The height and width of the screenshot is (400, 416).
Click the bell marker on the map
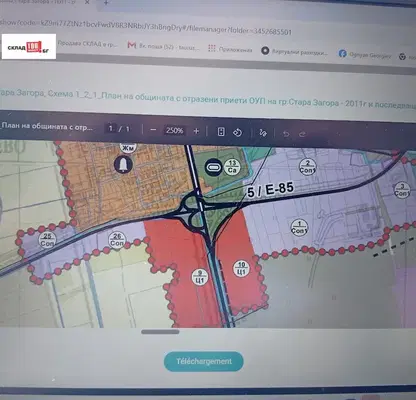tap(123, 165)
